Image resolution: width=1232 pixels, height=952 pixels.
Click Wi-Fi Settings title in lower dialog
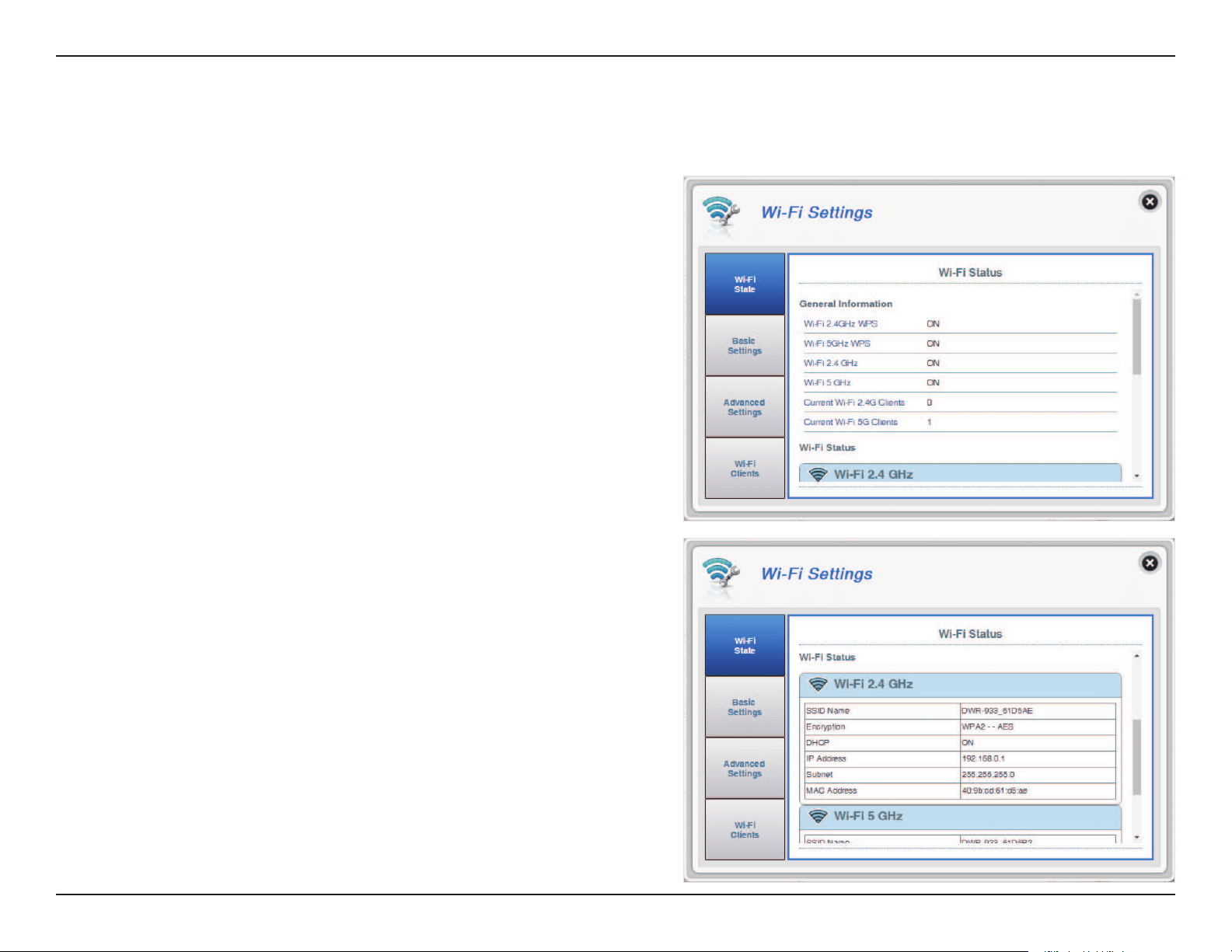click(817, 574)
